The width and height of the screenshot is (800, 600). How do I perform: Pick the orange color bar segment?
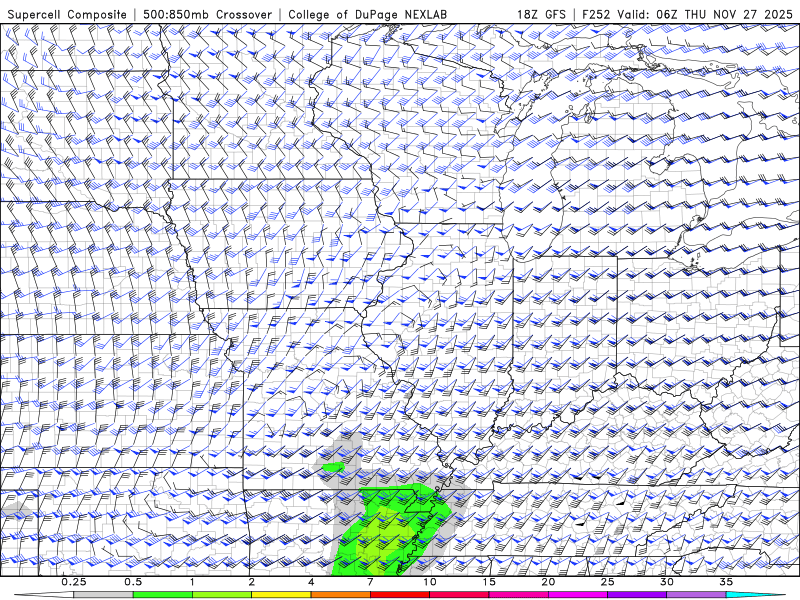point(341,595)
